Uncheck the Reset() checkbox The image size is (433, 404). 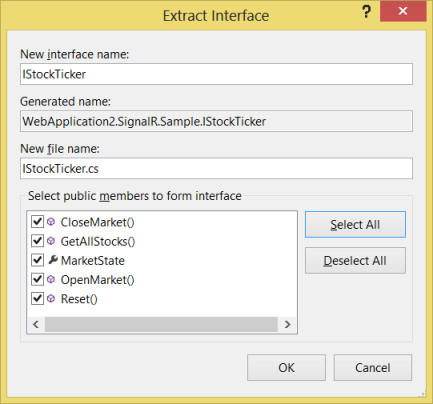coord(37,299)
